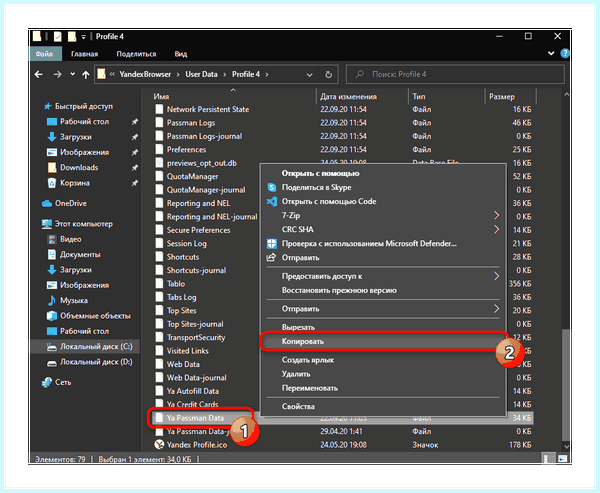Go up one folder level arrow
The width and height of the screenshot is (600, 493).
[x=86, y=74]
